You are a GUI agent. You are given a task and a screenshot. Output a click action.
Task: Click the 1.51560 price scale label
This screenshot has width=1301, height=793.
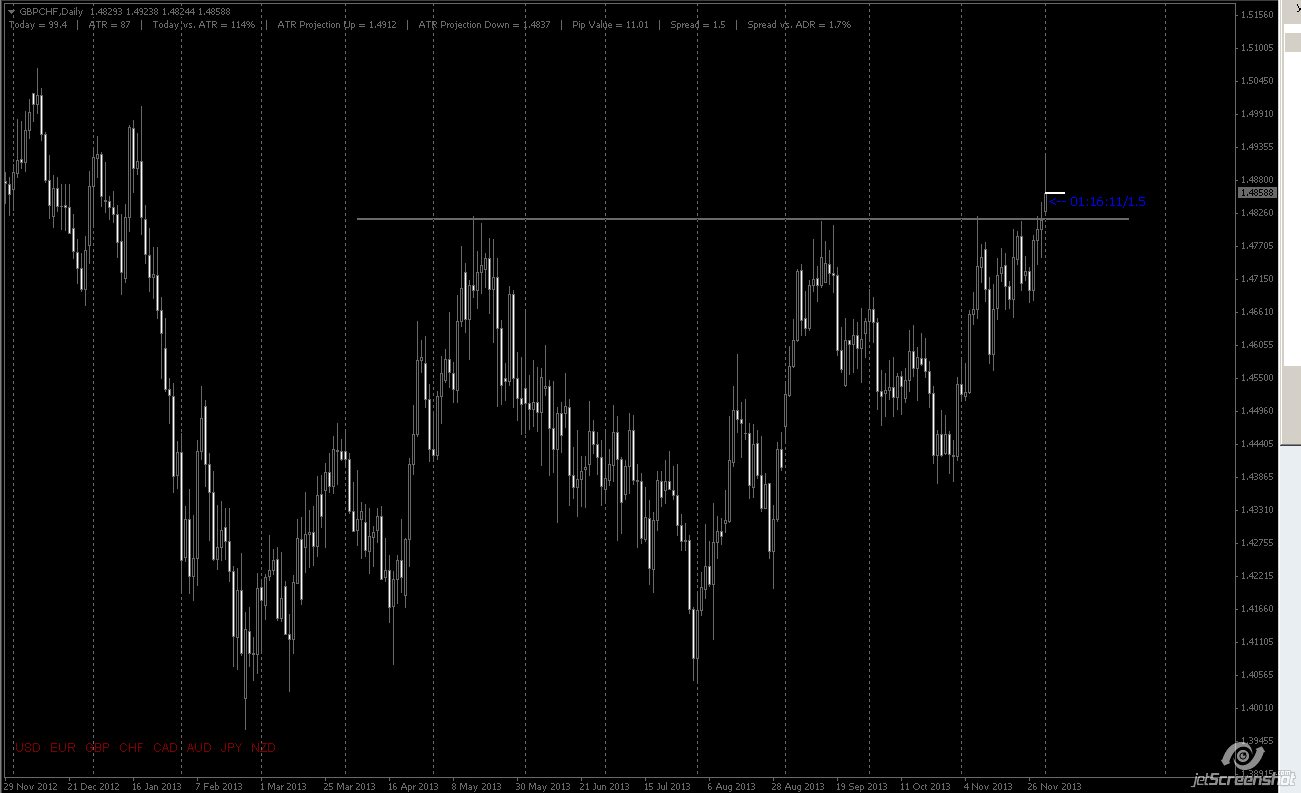pos(1256,15)
